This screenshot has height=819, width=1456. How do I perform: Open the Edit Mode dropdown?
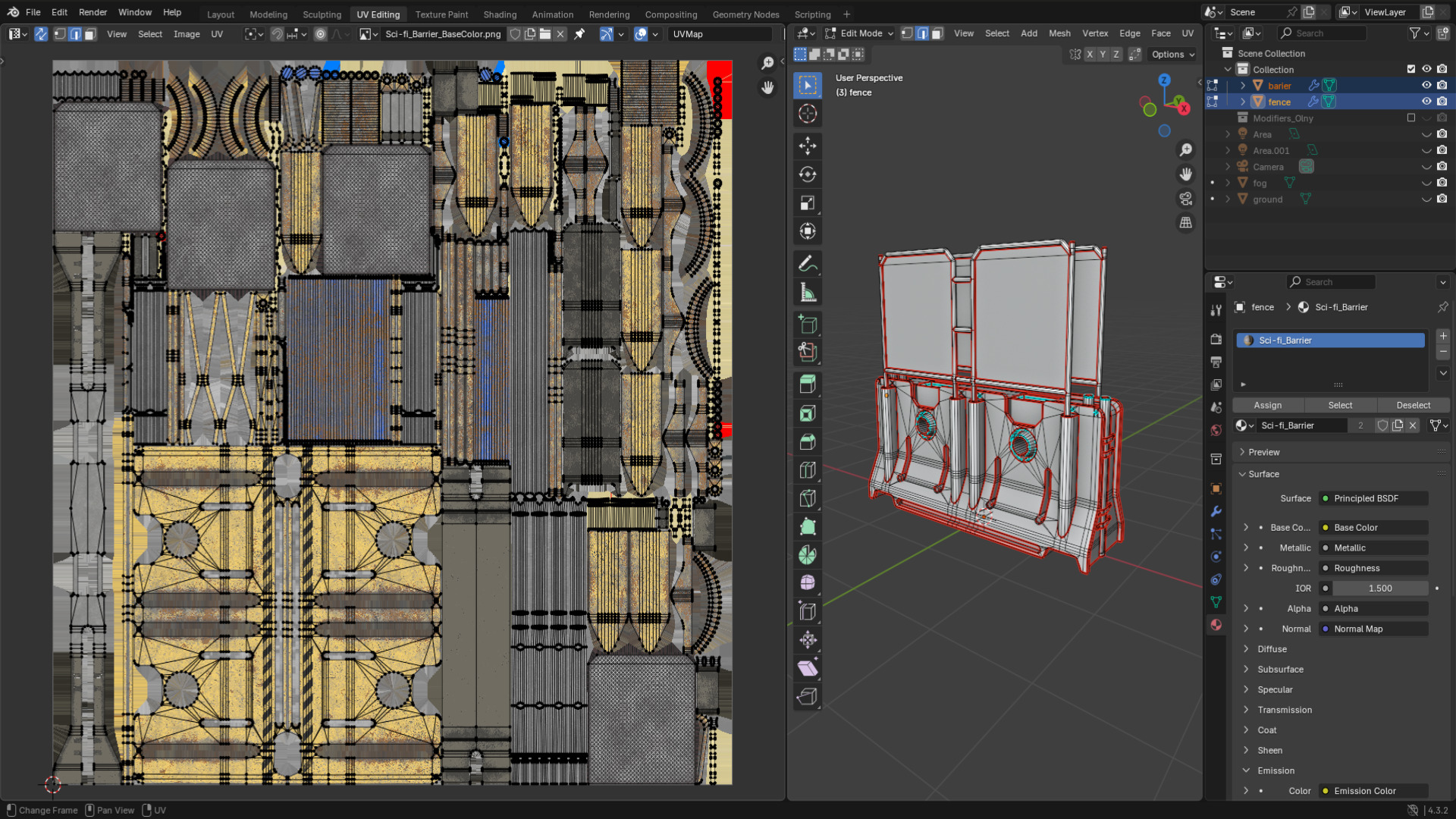(860, 33)
